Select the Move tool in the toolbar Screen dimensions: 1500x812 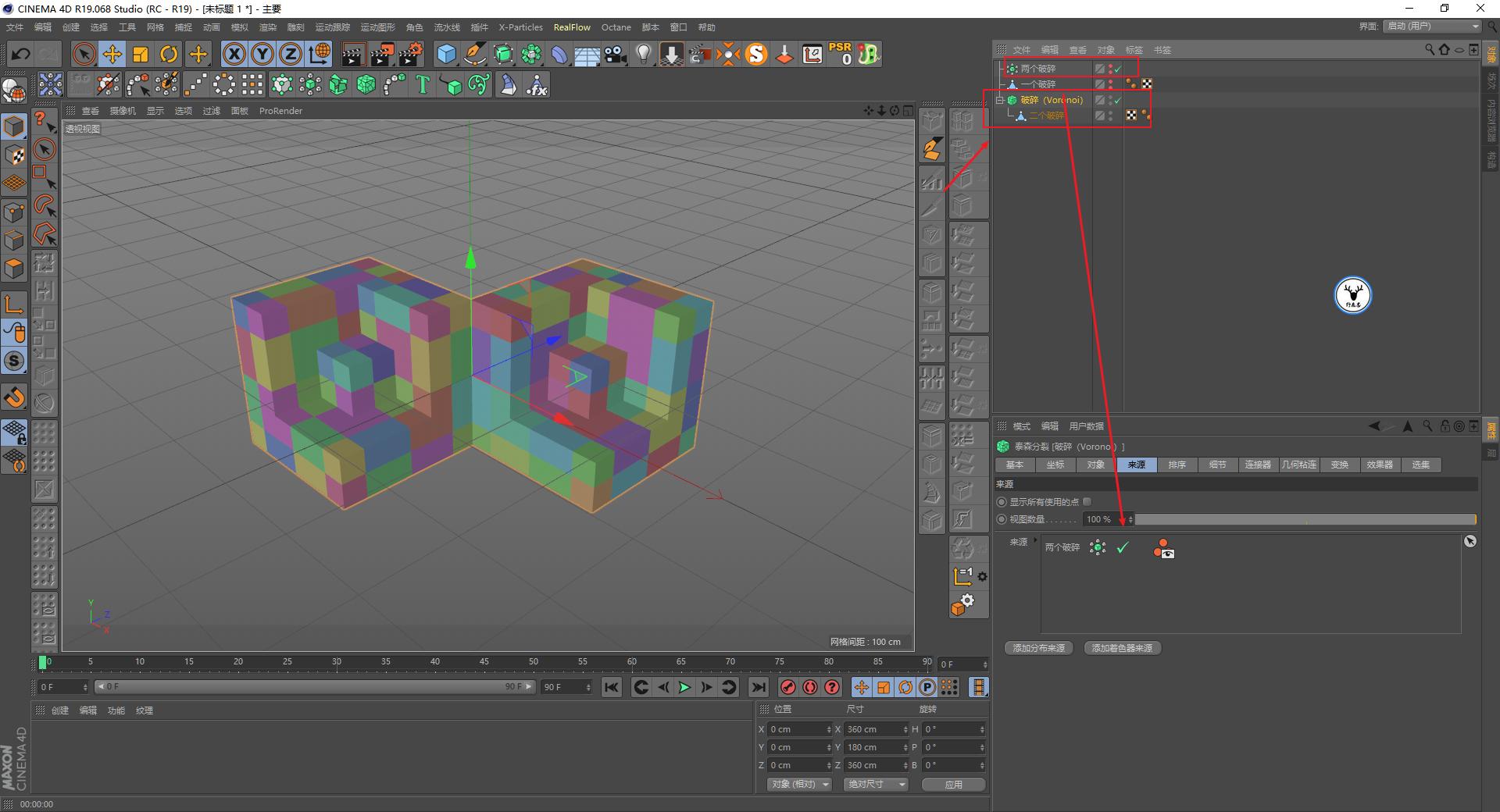click(112, 54)
